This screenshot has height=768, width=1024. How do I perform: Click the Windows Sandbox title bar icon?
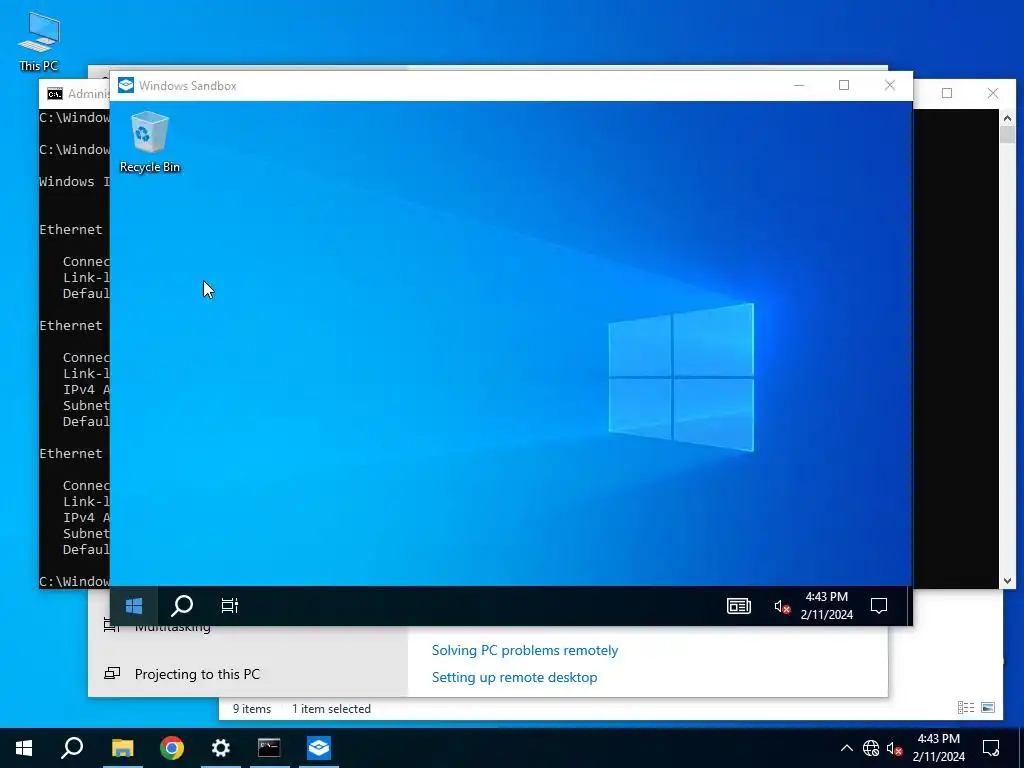coord(126,86)
